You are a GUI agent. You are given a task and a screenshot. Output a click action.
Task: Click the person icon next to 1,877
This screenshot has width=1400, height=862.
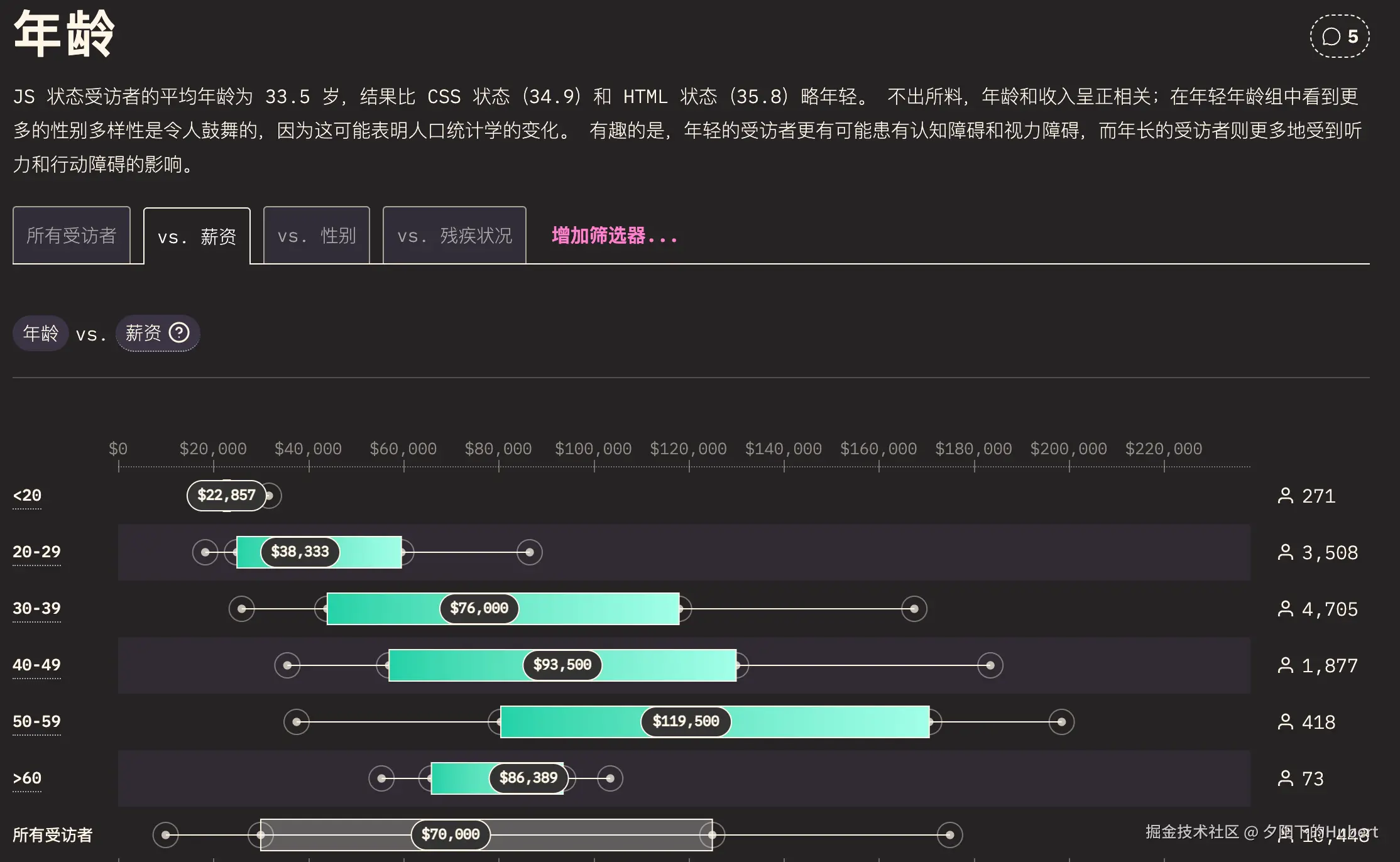click(x=1285, y=665)
